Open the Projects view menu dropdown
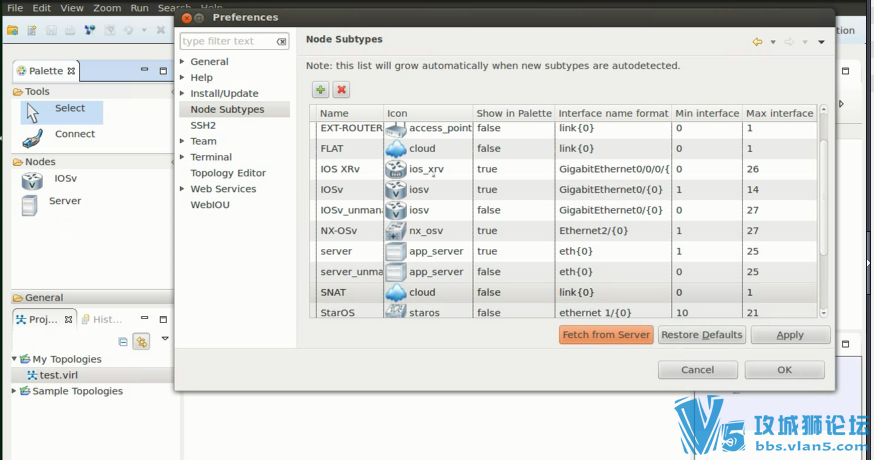The height and width of the screenshot is (460, 874). pos(165,338)
